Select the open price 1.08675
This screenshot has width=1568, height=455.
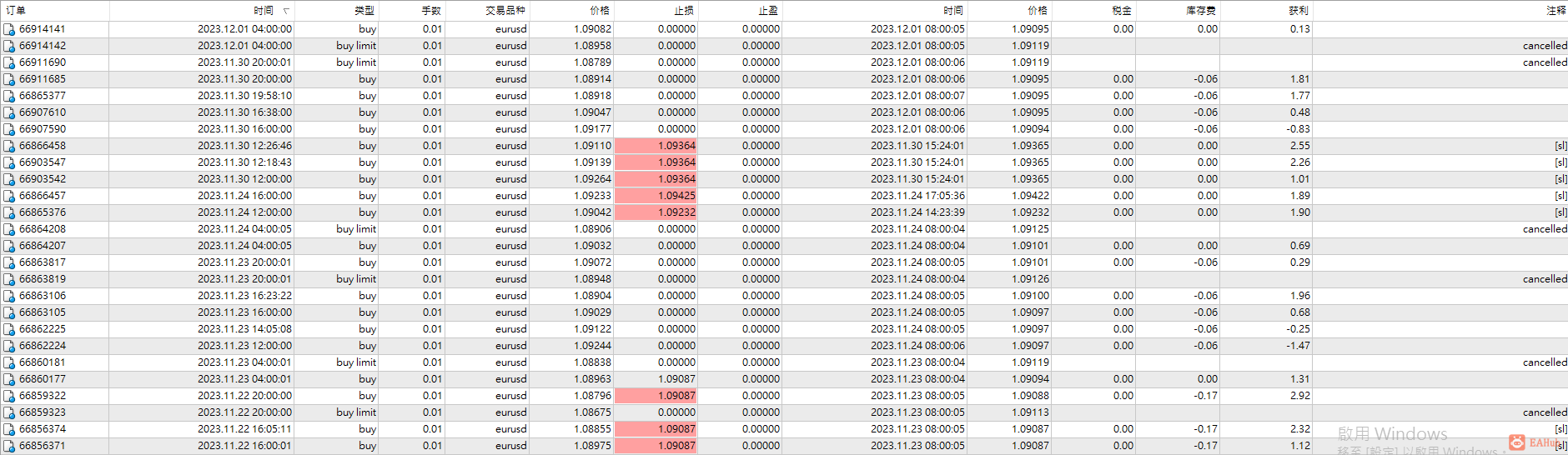pos(592,412)
